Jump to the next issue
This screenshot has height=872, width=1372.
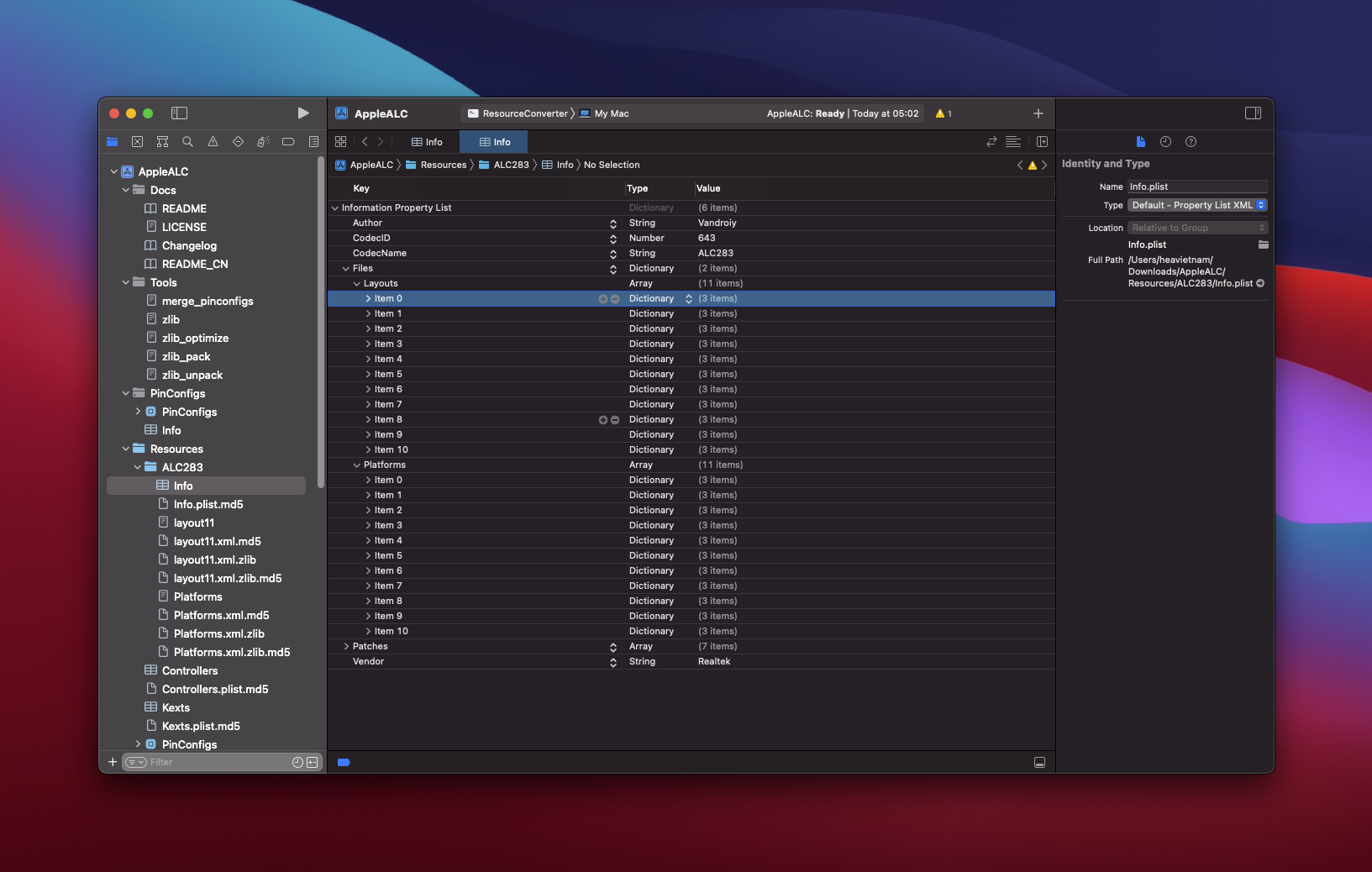tap(1044, 165)
